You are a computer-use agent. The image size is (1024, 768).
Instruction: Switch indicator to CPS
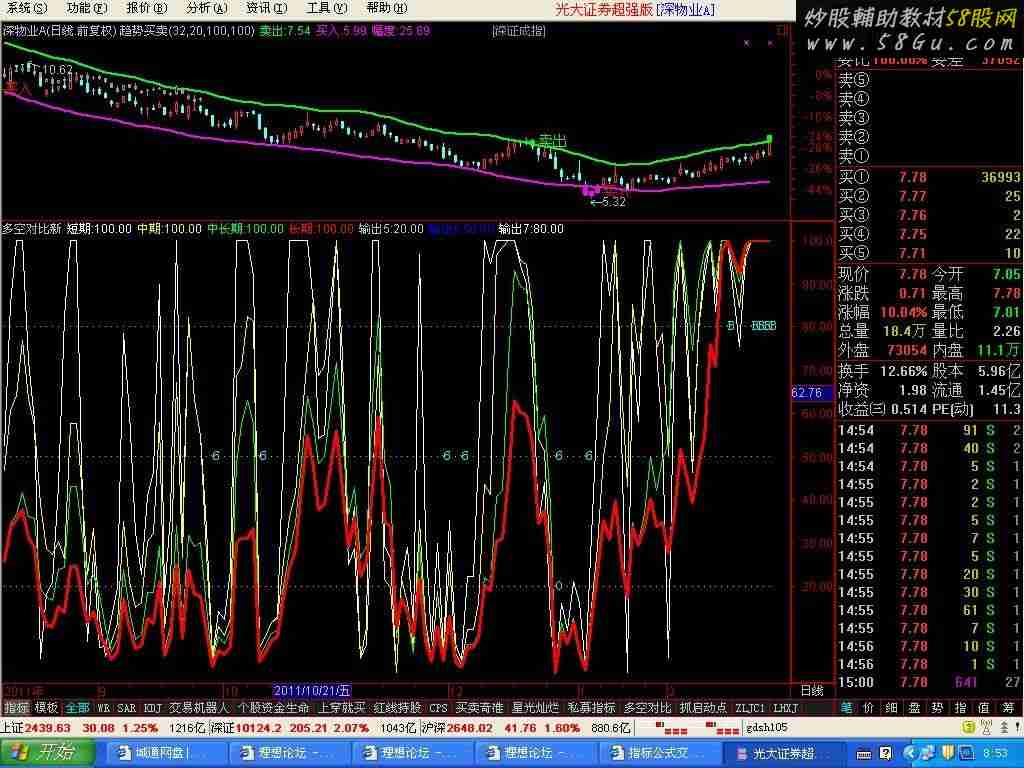point(438,707)
